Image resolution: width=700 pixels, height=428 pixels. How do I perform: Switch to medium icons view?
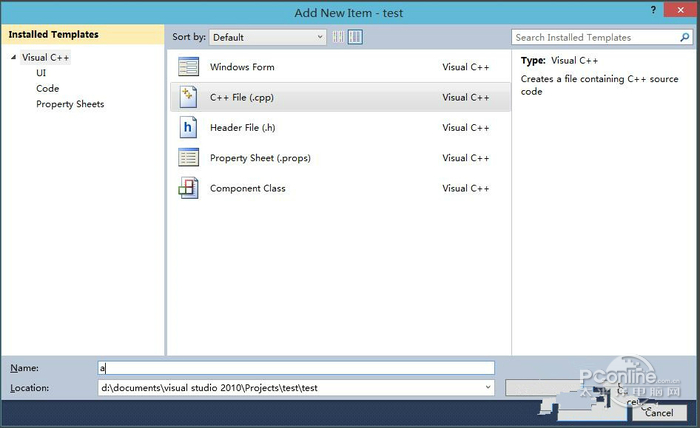click(x=355, y=37)
